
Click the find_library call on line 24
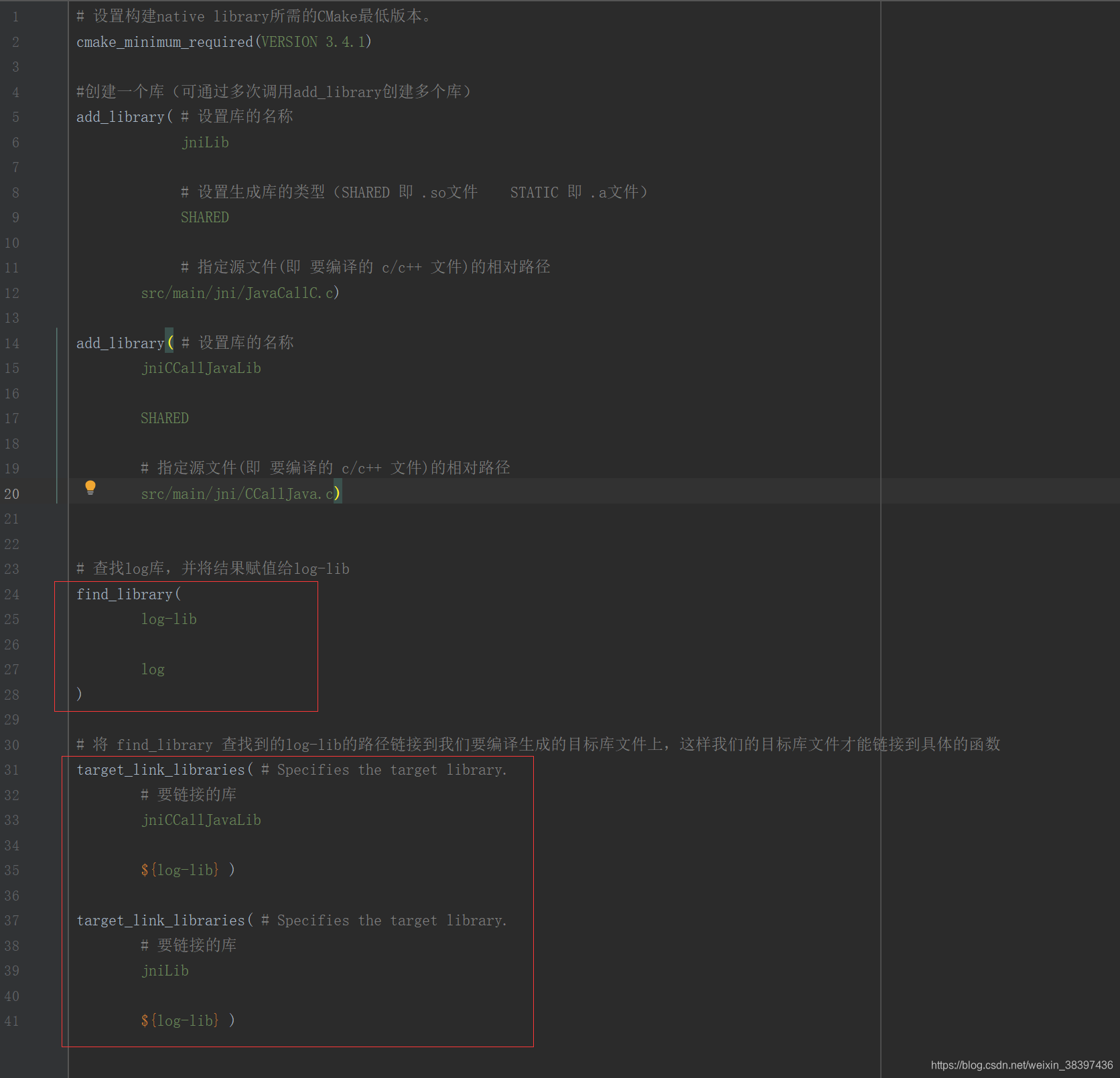point(125,595)
